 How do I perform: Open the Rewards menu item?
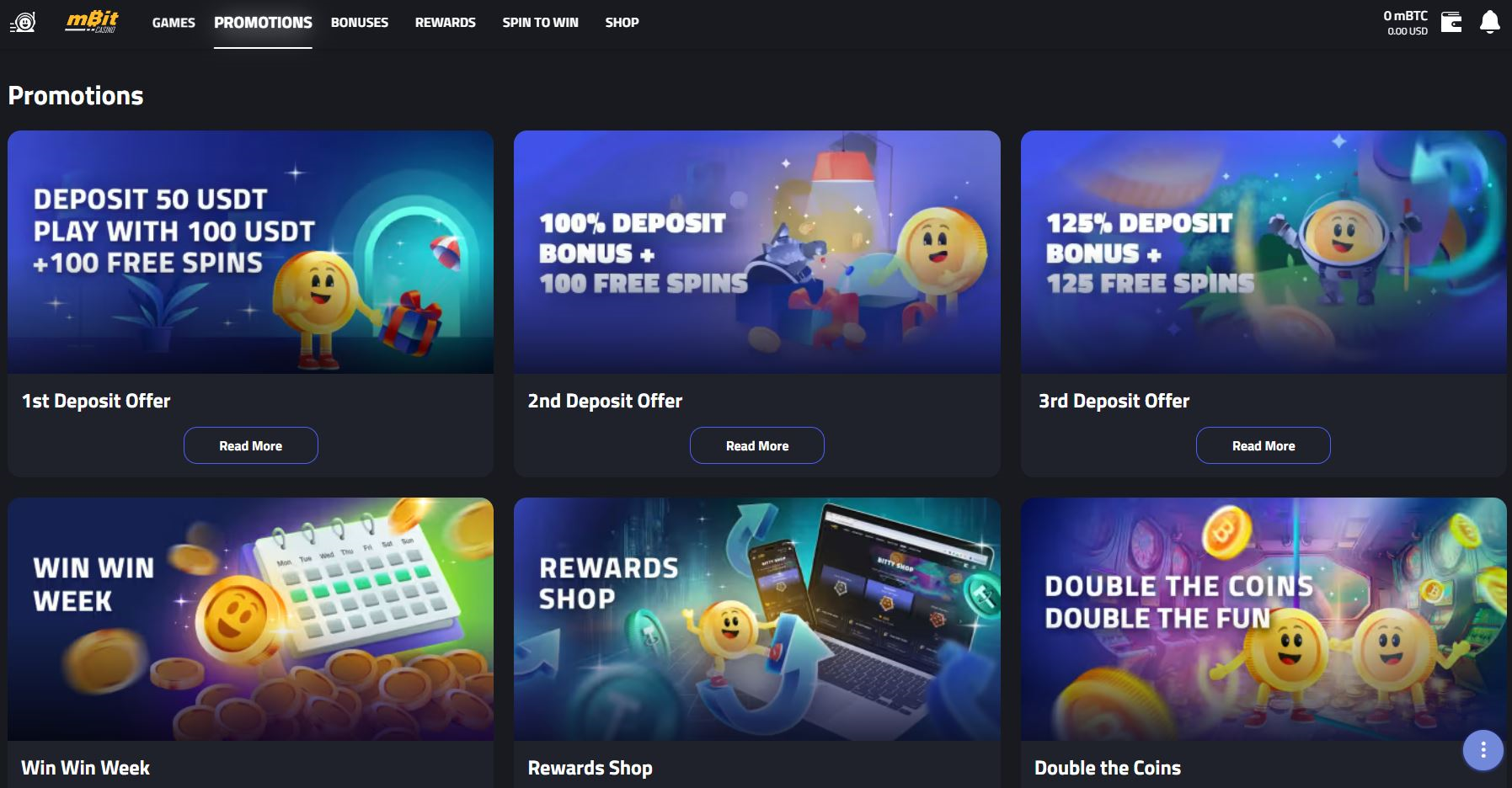(x=446, y=23)
